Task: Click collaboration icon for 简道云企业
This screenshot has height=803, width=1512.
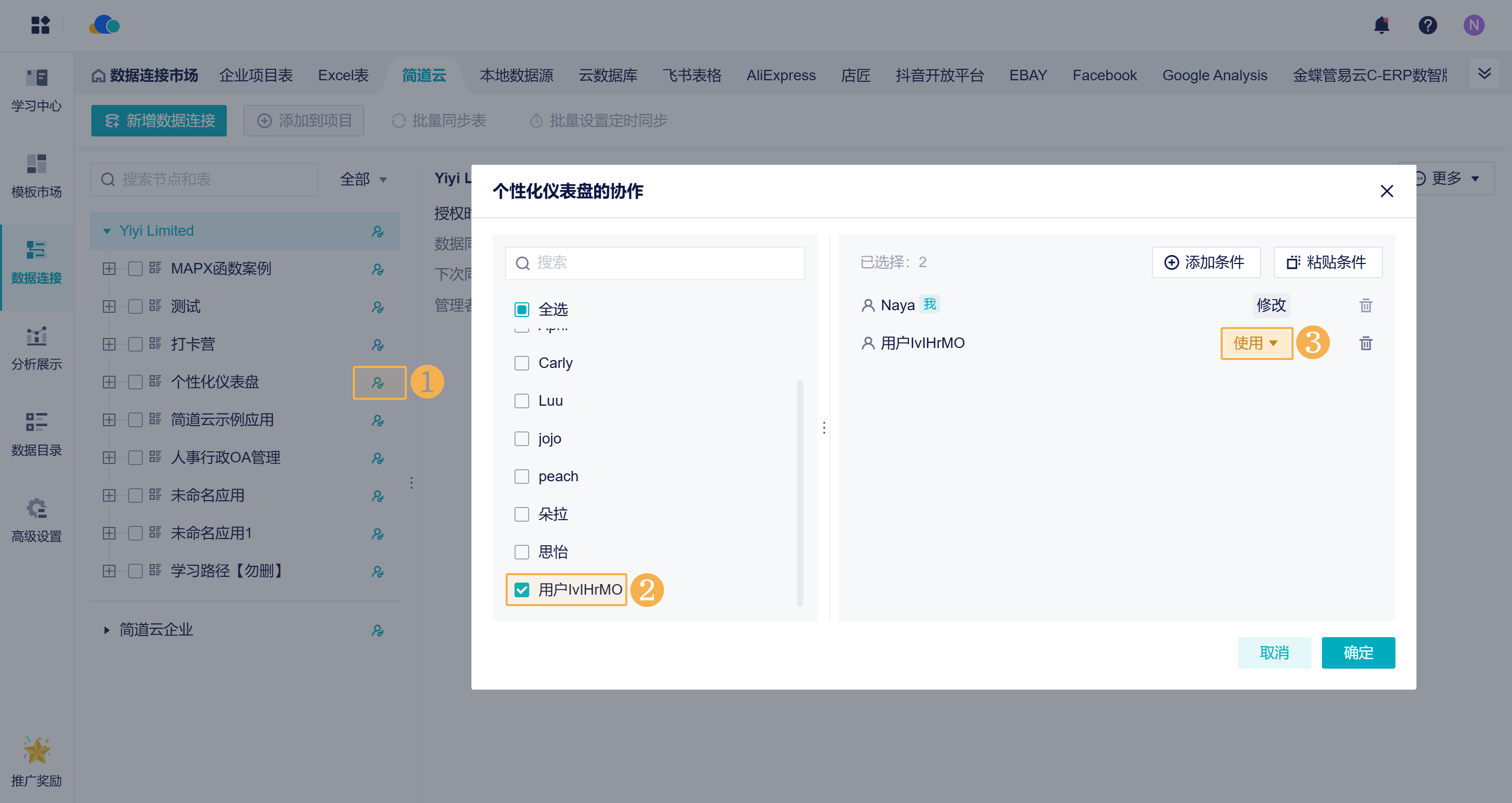Action: 378,630
